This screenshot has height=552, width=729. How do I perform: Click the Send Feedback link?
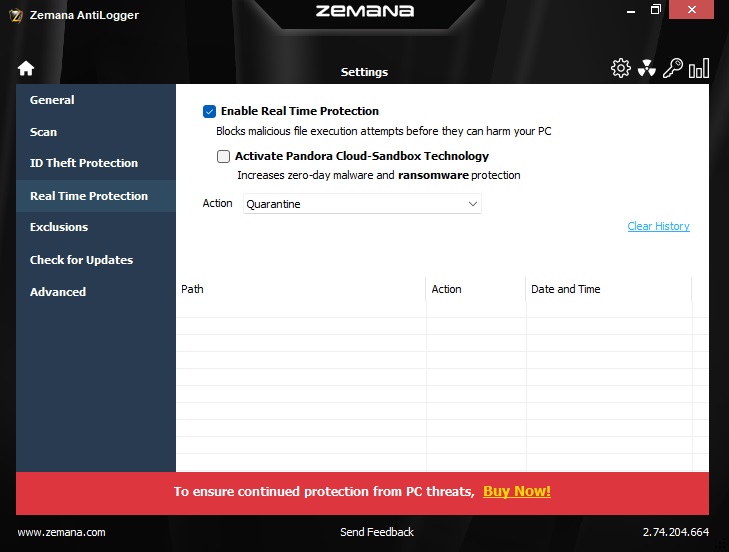coord(377,532)
